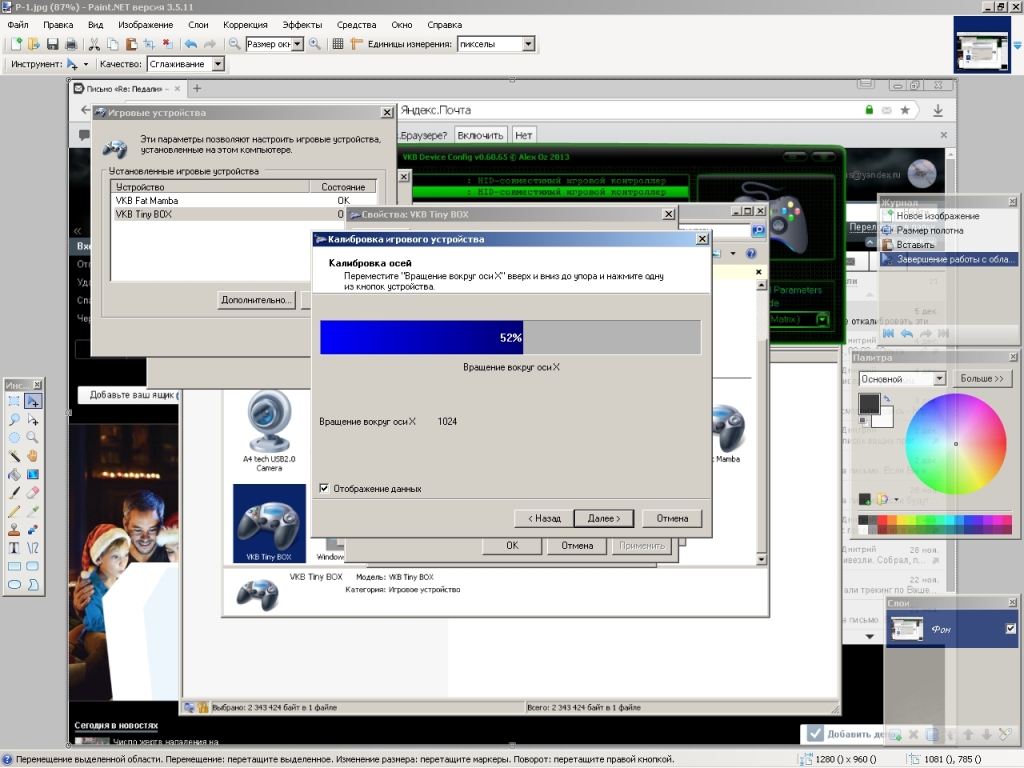1024x768 pixels.
Task: Select the Zoom tool in Tools panel
Action: click(x=33, y=438)
